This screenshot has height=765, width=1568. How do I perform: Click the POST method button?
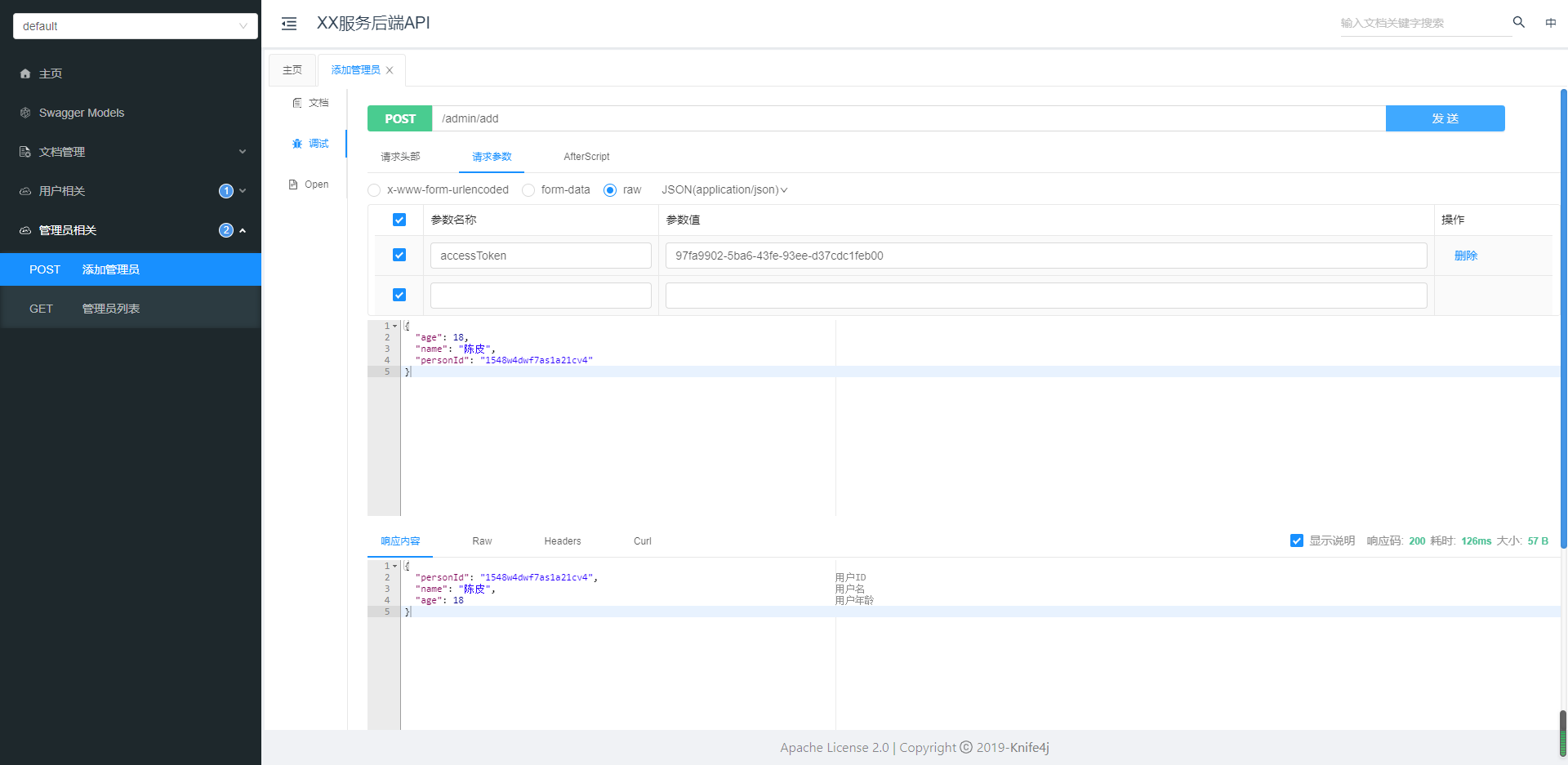tap(400, 118)
